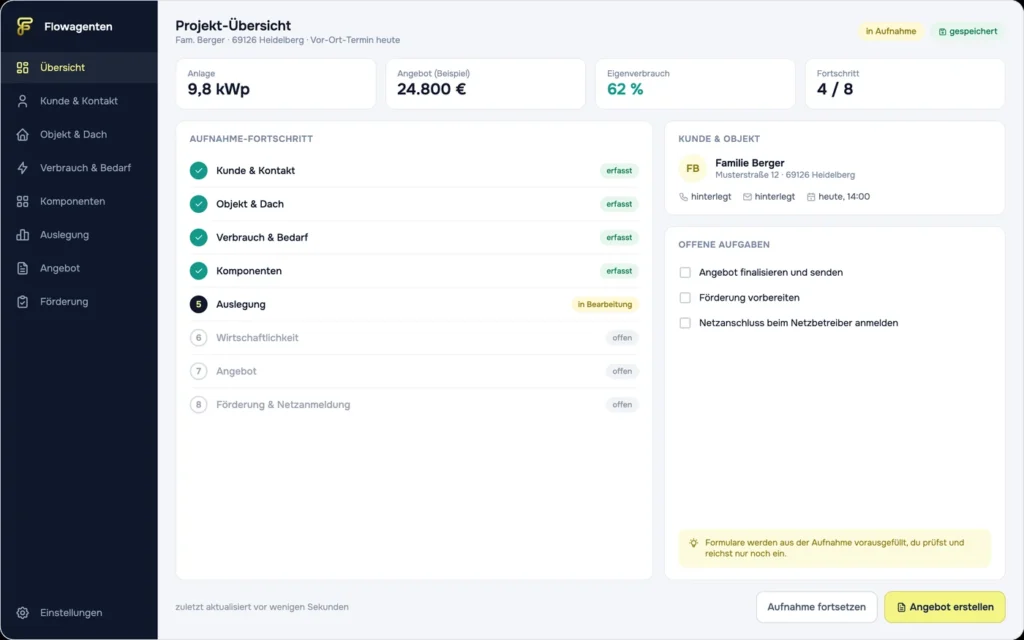This screenshot has height=640, width=1024.
Task: Open Übersicht in the sidebar
Action: 79,68
